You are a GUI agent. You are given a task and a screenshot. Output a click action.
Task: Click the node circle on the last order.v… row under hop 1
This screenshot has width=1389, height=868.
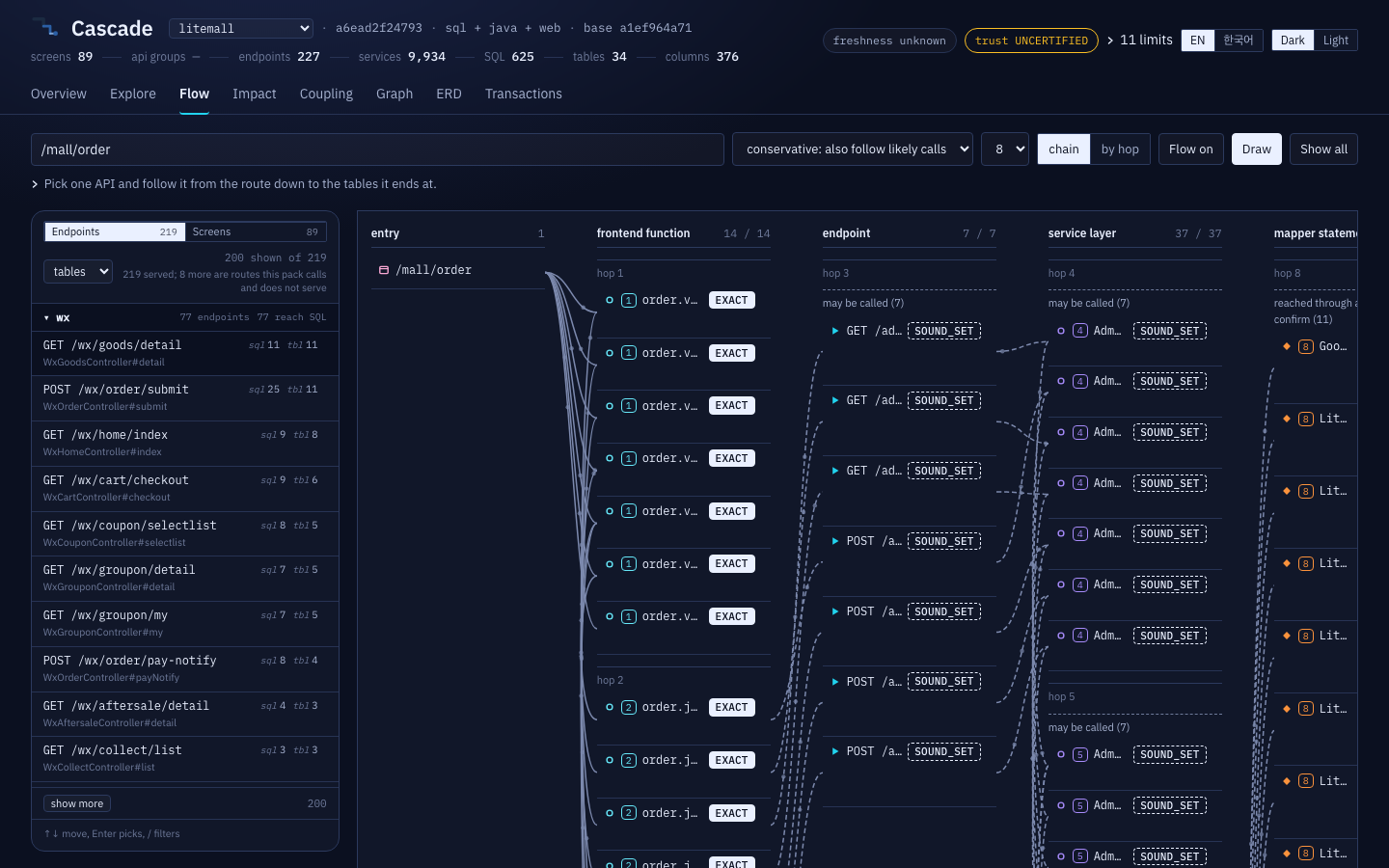tap(610, 616)
